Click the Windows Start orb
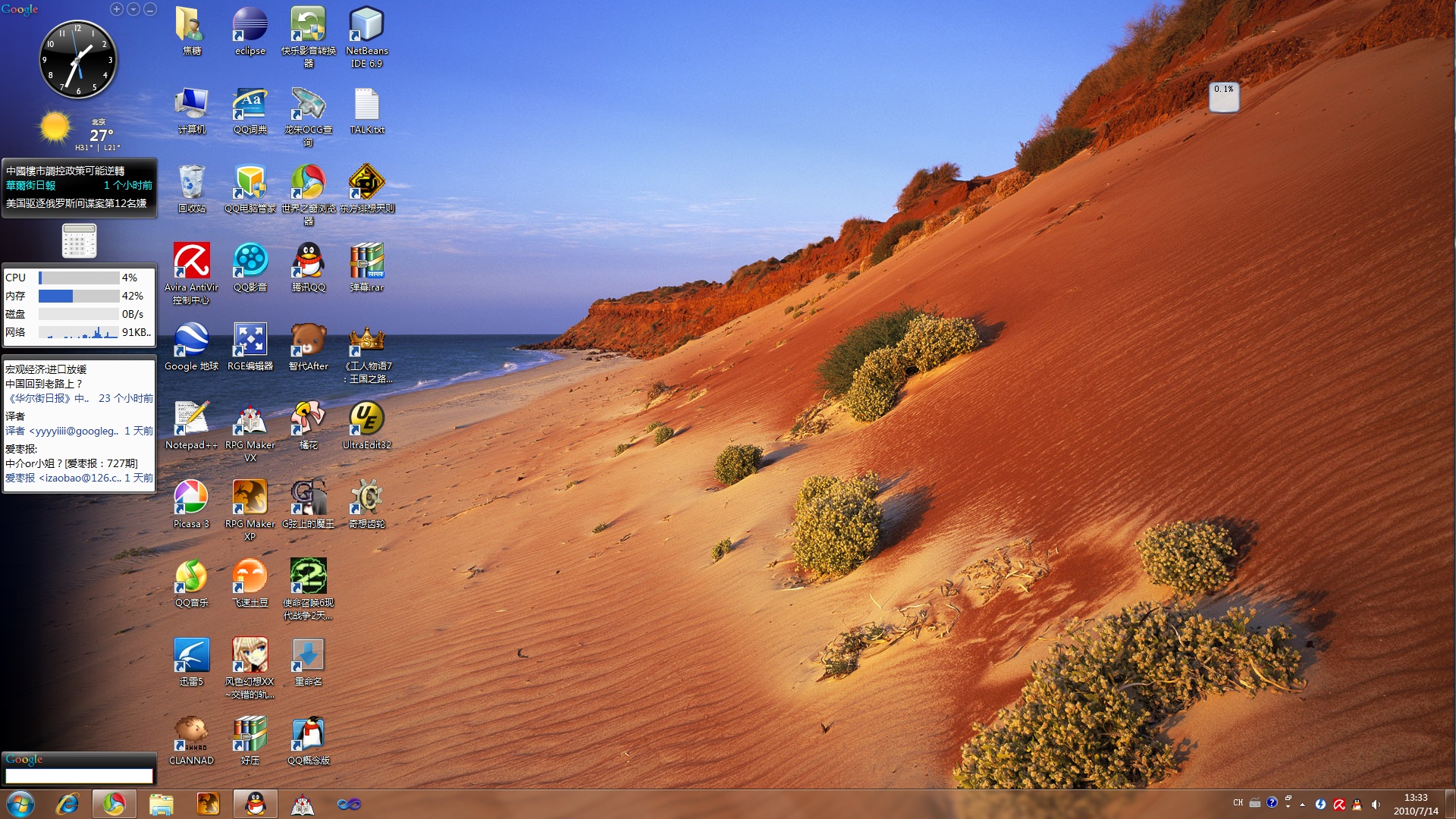 pyautogui.click(x=20, y=804)
